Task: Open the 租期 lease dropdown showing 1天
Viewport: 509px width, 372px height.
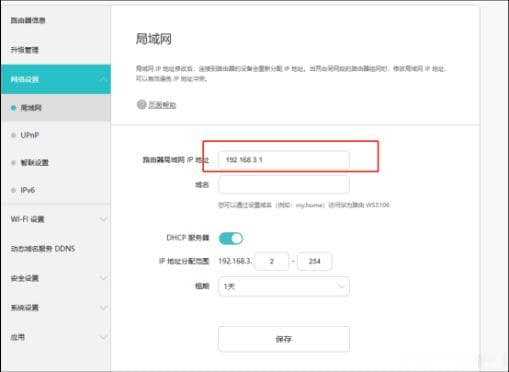Action: tap(284, 286)
